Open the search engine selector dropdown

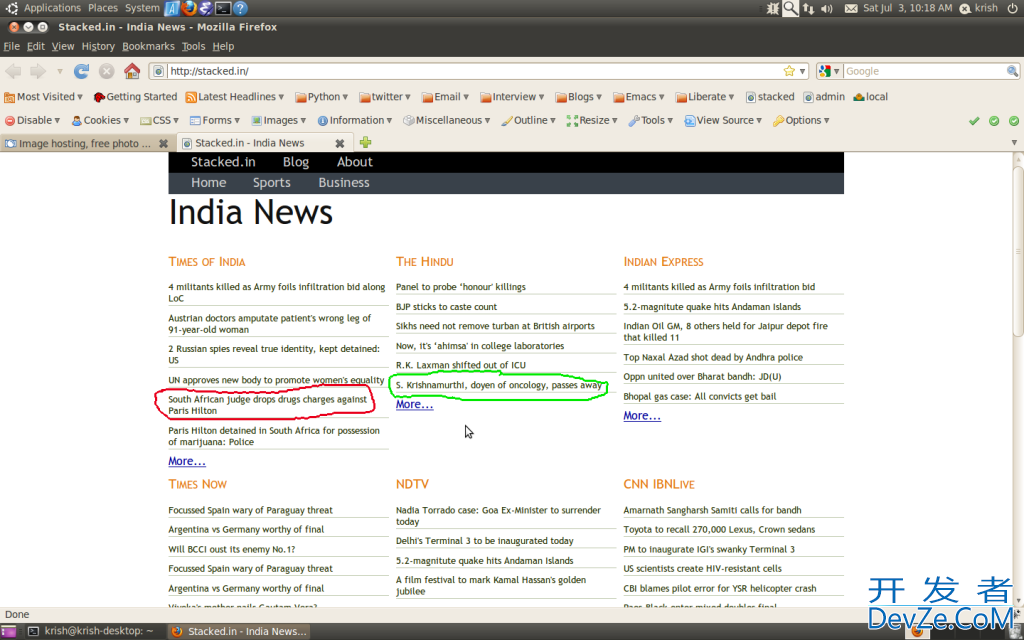coord(829,71)
